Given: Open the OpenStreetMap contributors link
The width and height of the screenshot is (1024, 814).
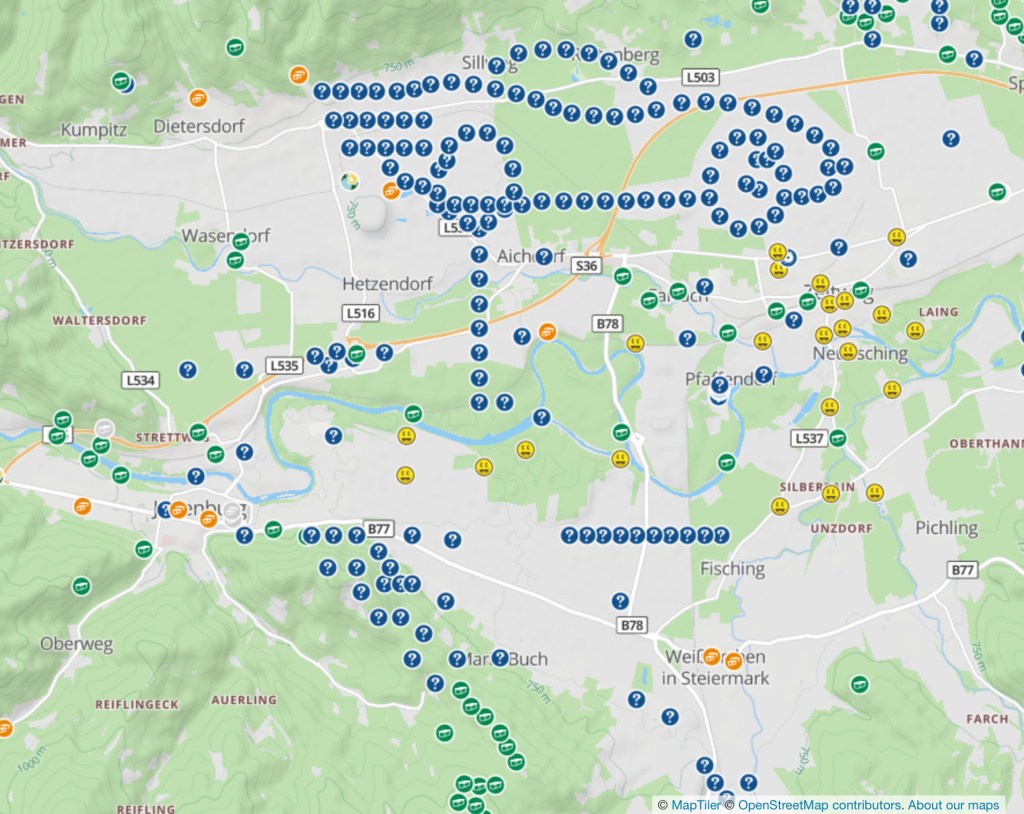Looking at the screenshot, I should coord(820,805).
